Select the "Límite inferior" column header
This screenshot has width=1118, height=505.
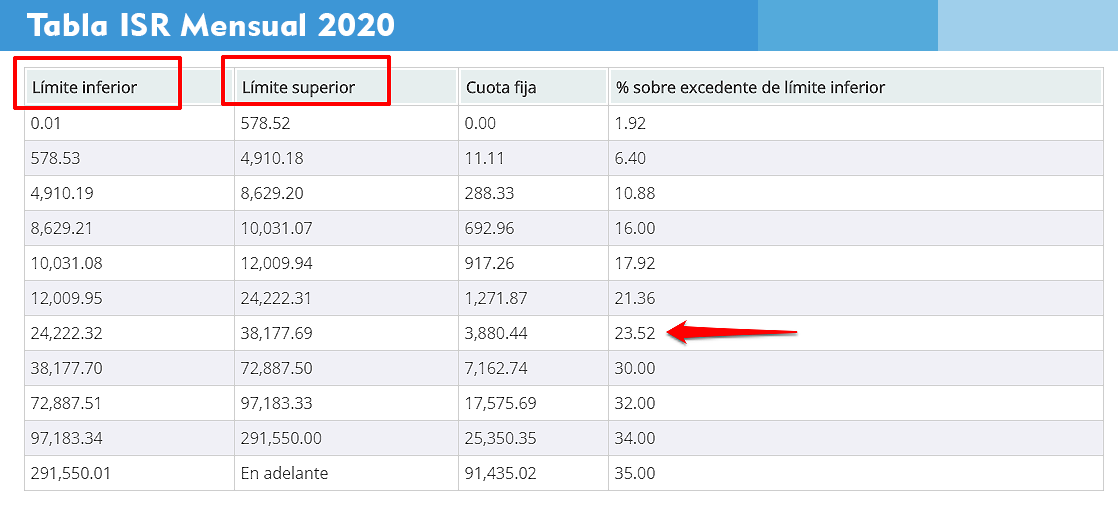click(85, 87)
